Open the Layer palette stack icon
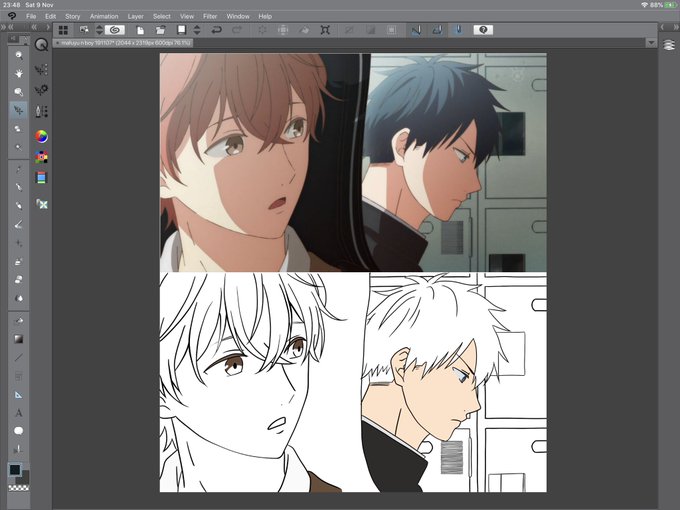The image size is (680, 510). coord(669,45)
